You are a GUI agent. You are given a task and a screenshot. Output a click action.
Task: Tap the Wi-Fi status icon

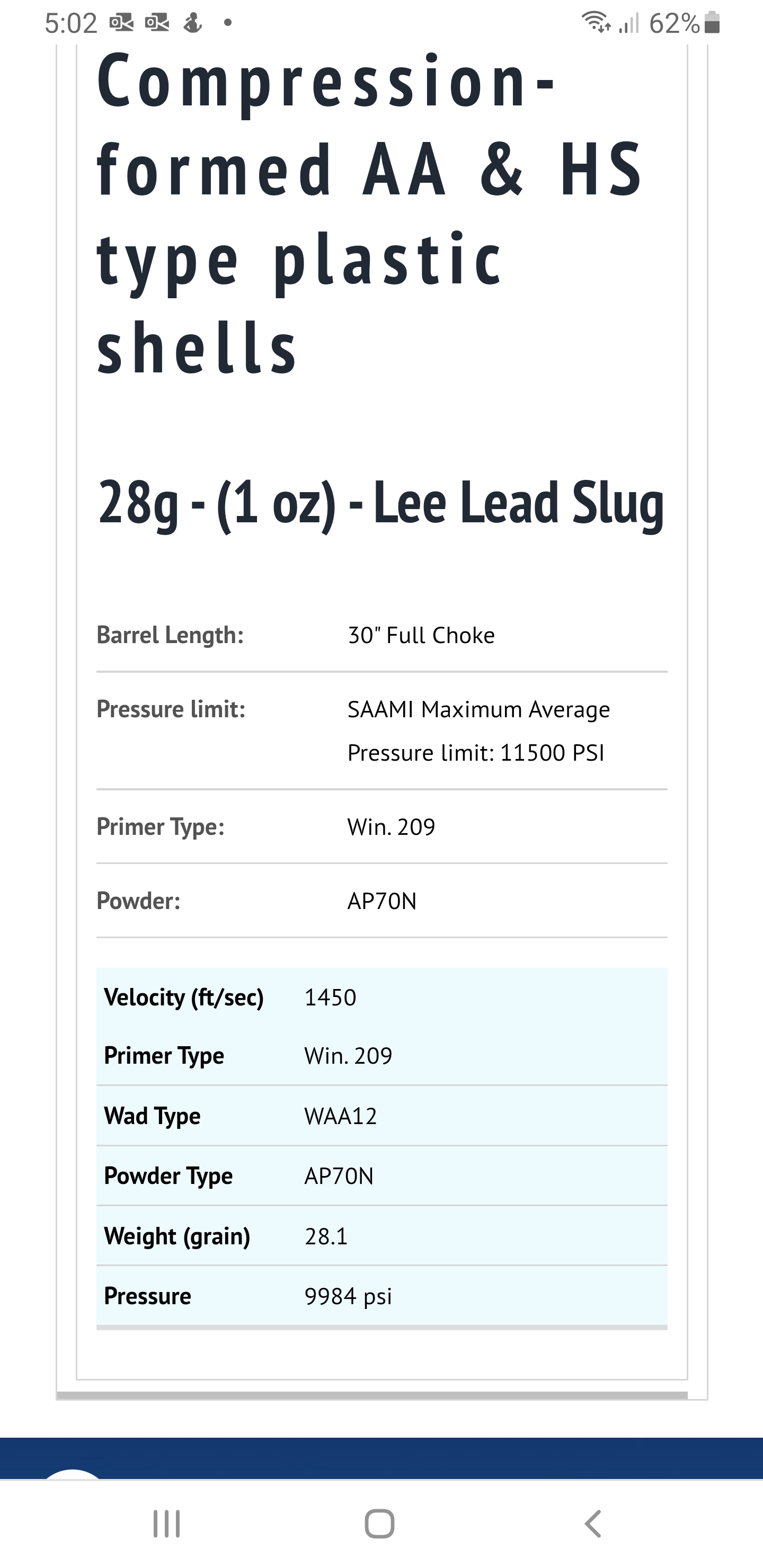tap(596, 23)
